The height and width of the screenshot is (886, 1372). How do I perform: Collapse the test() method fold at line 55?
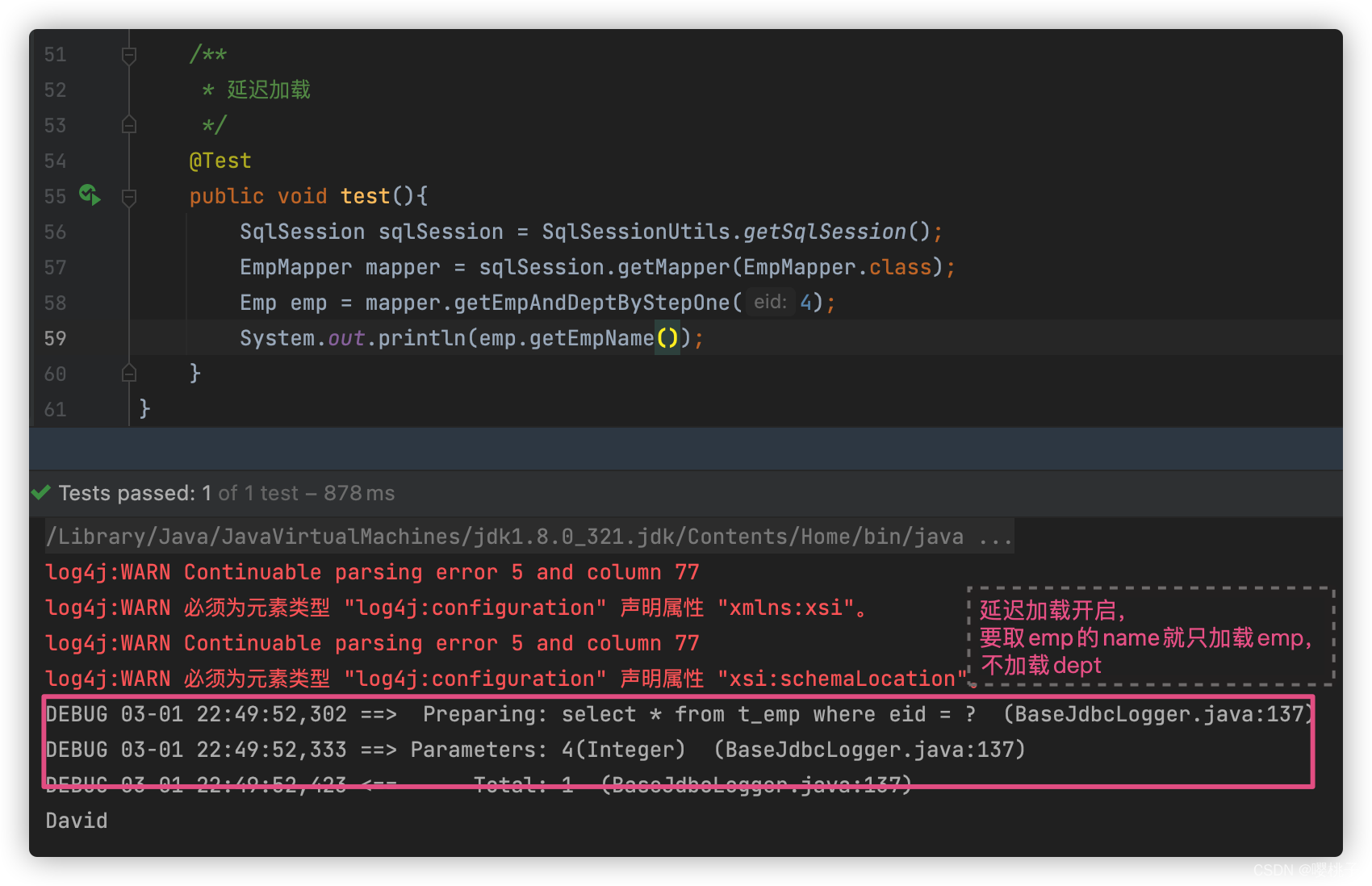tap(128, 196)
